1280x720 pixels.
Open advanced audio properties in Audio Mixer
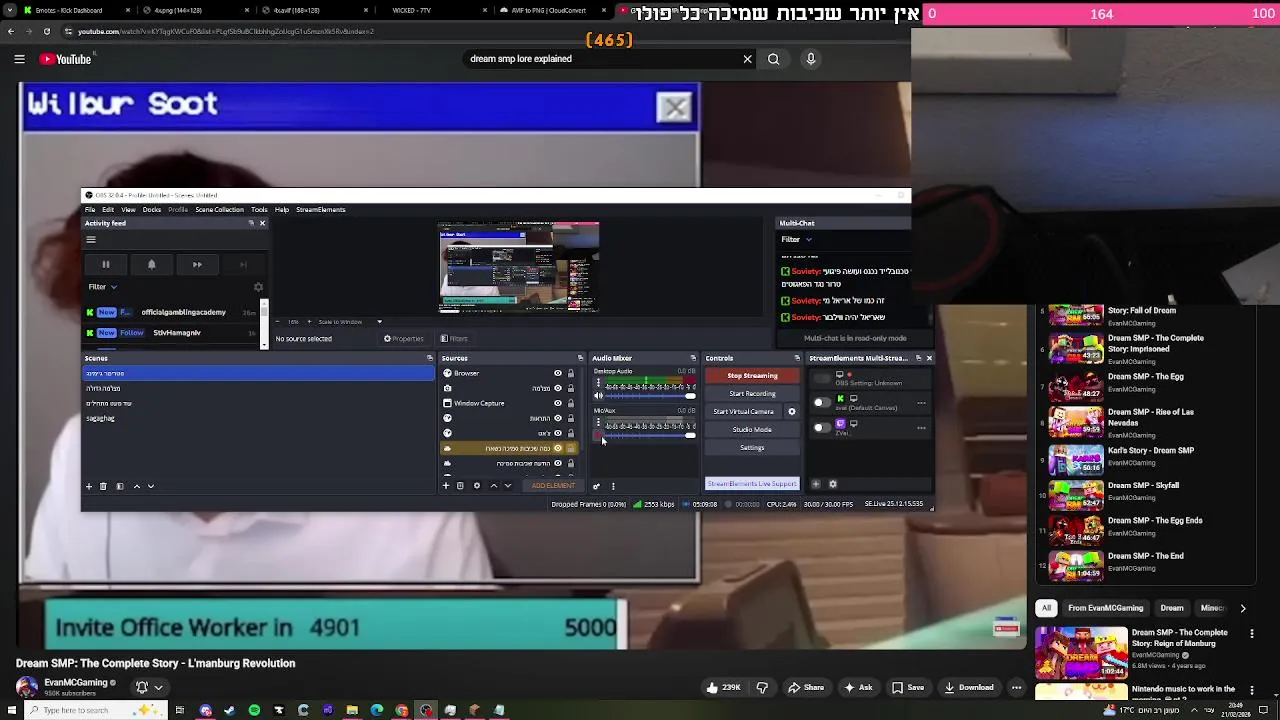(x=597, y=486)
